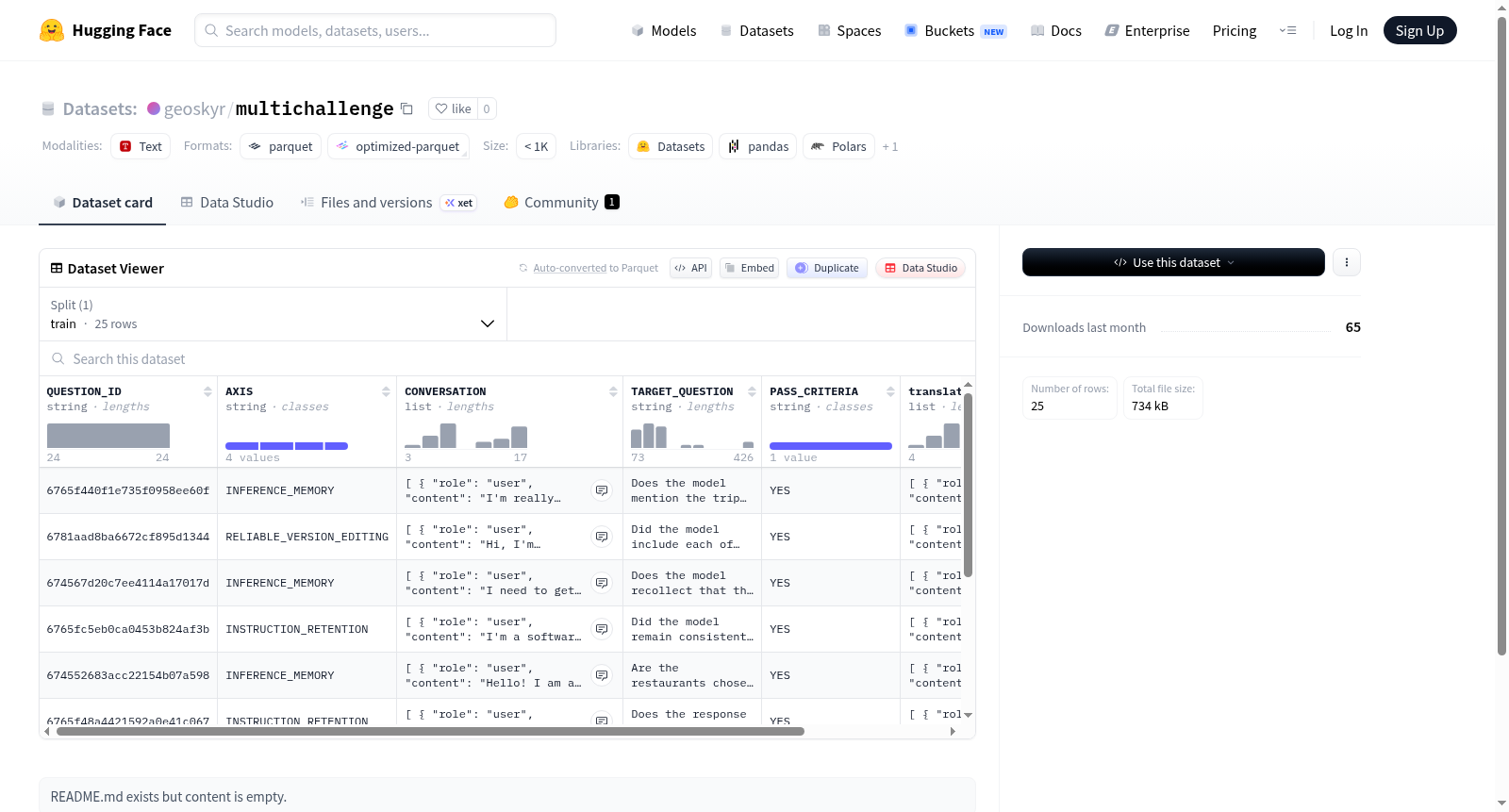Viewport: 1509px width, 812px height.
Task: Open Data Studio from the viewer header
Action: pos(920,268)
